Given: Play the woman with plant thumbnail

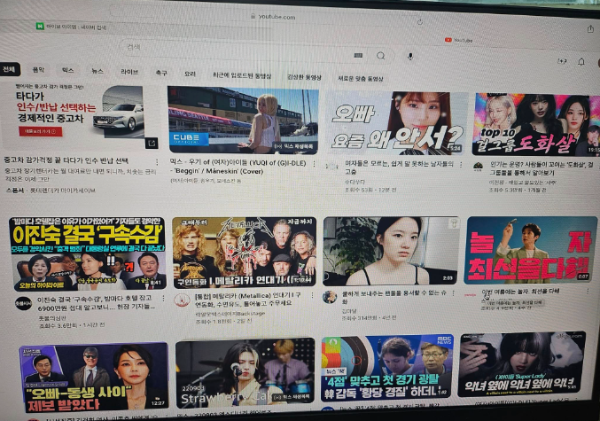Looking at the screenshot, I should [391, 251].
